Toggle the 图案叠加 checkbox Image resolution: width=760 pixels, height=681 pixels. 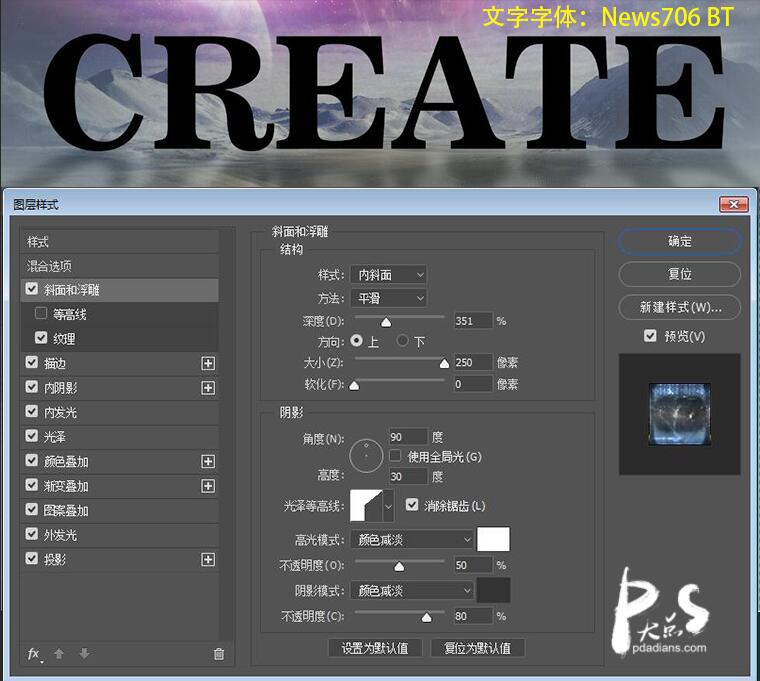pos(32,509)
